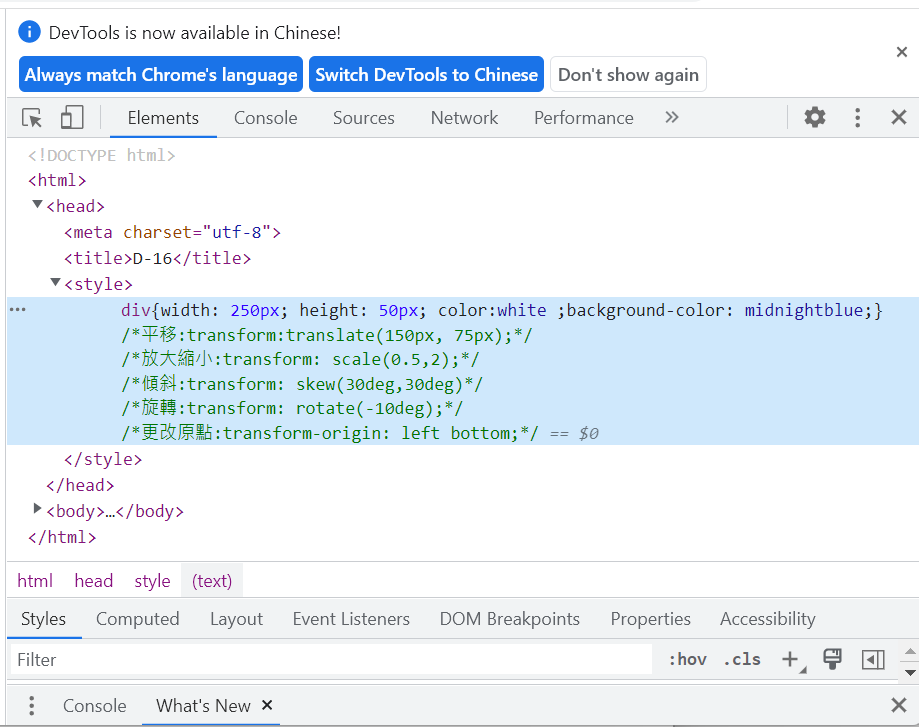
Task: Select the opening html tag
Action: 57,180
